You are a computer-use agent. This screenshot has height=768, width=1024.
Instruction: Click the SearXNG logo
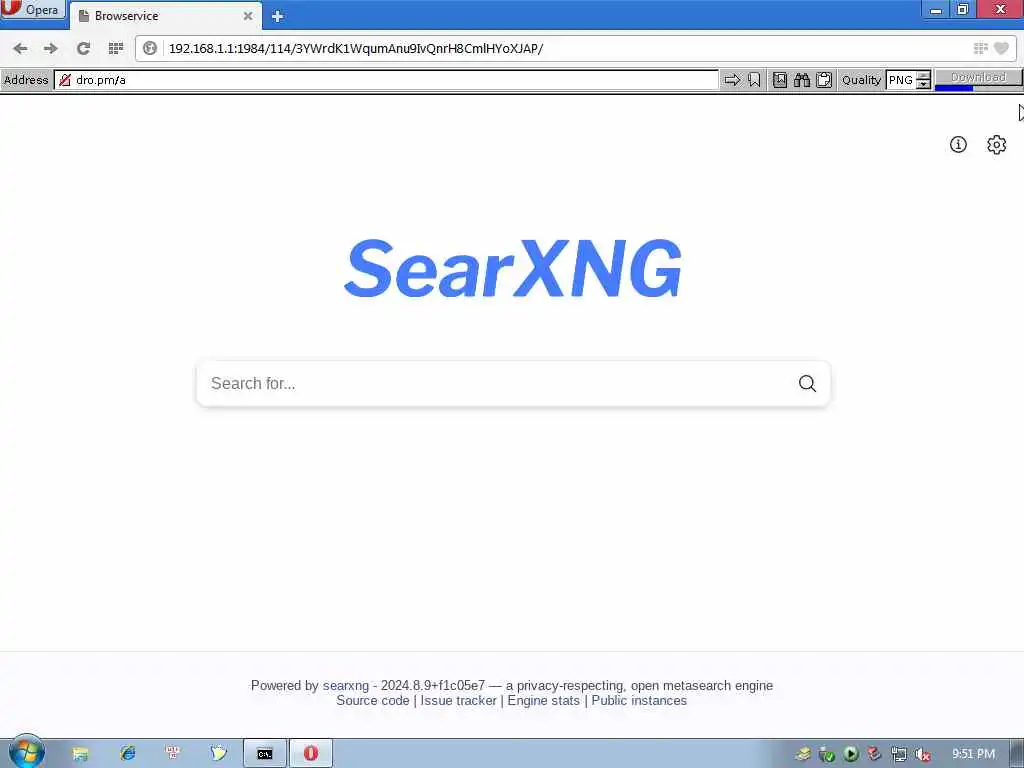click(x=513, y=268)
